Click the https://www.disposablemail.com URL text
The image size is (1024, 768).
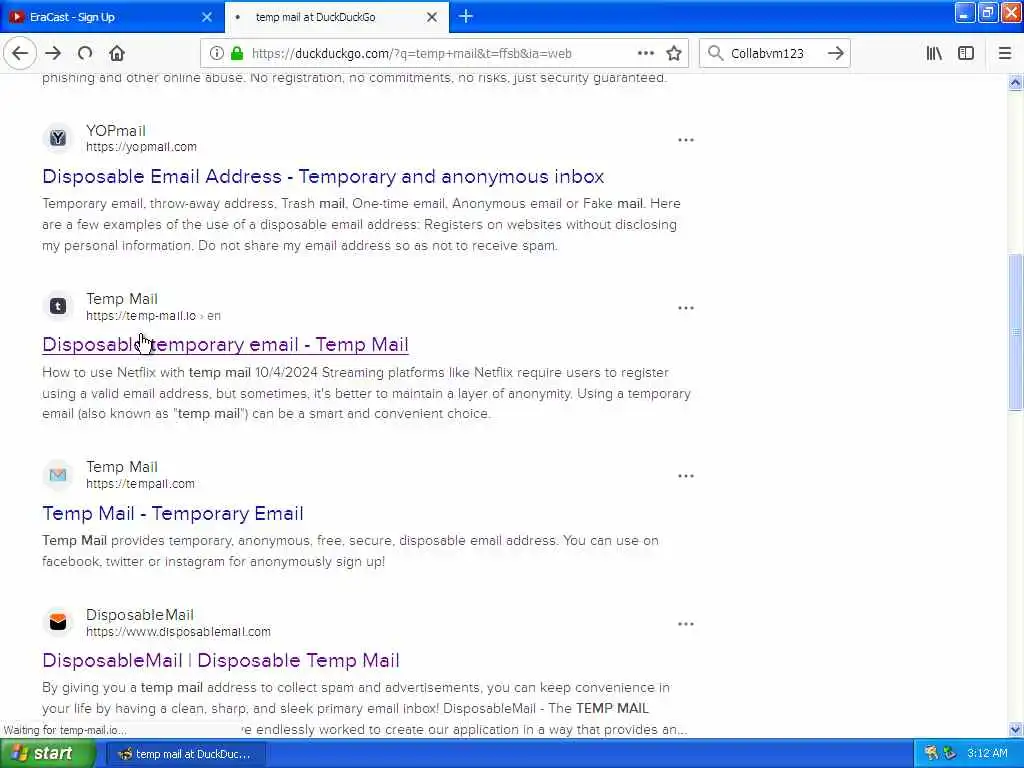point(178,632)
